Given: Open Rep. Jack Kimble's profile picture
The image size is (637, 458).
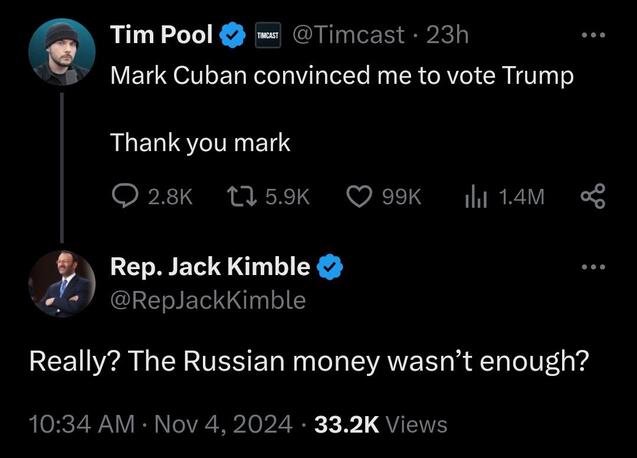Looking at the screenshot, I should click(61, 283).
